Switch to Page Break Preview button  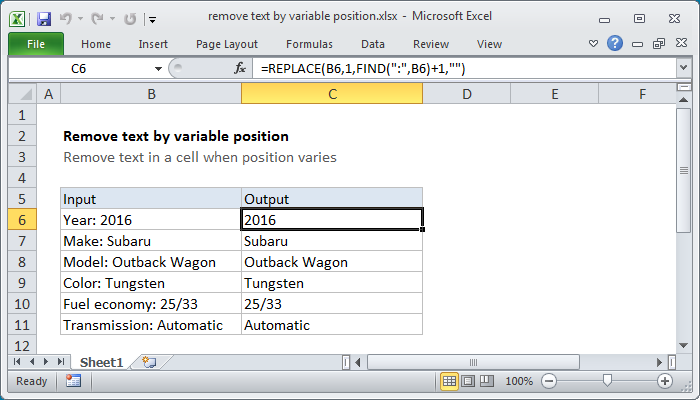(x=487, y=381)
